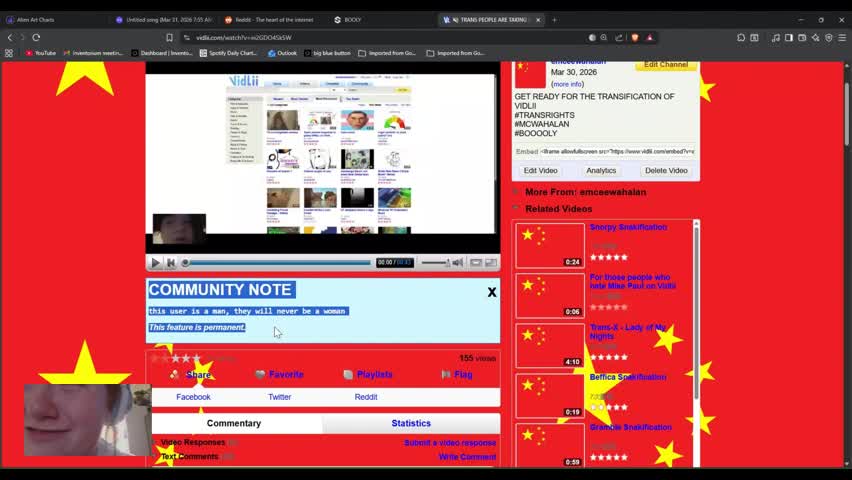Open the (more info) link
Screen dimensions: 852x480
[x=567, y=84]
